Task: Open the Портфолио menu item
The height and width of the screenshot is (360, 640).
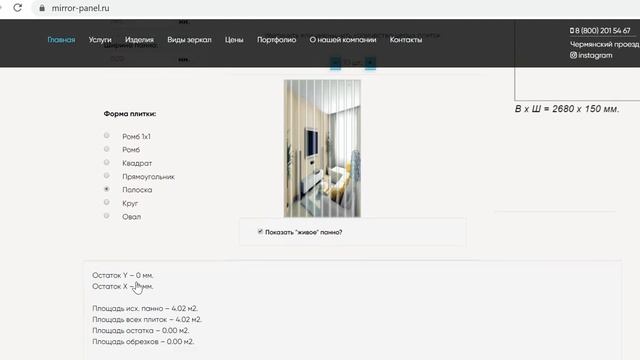Action: coord(276,40)
